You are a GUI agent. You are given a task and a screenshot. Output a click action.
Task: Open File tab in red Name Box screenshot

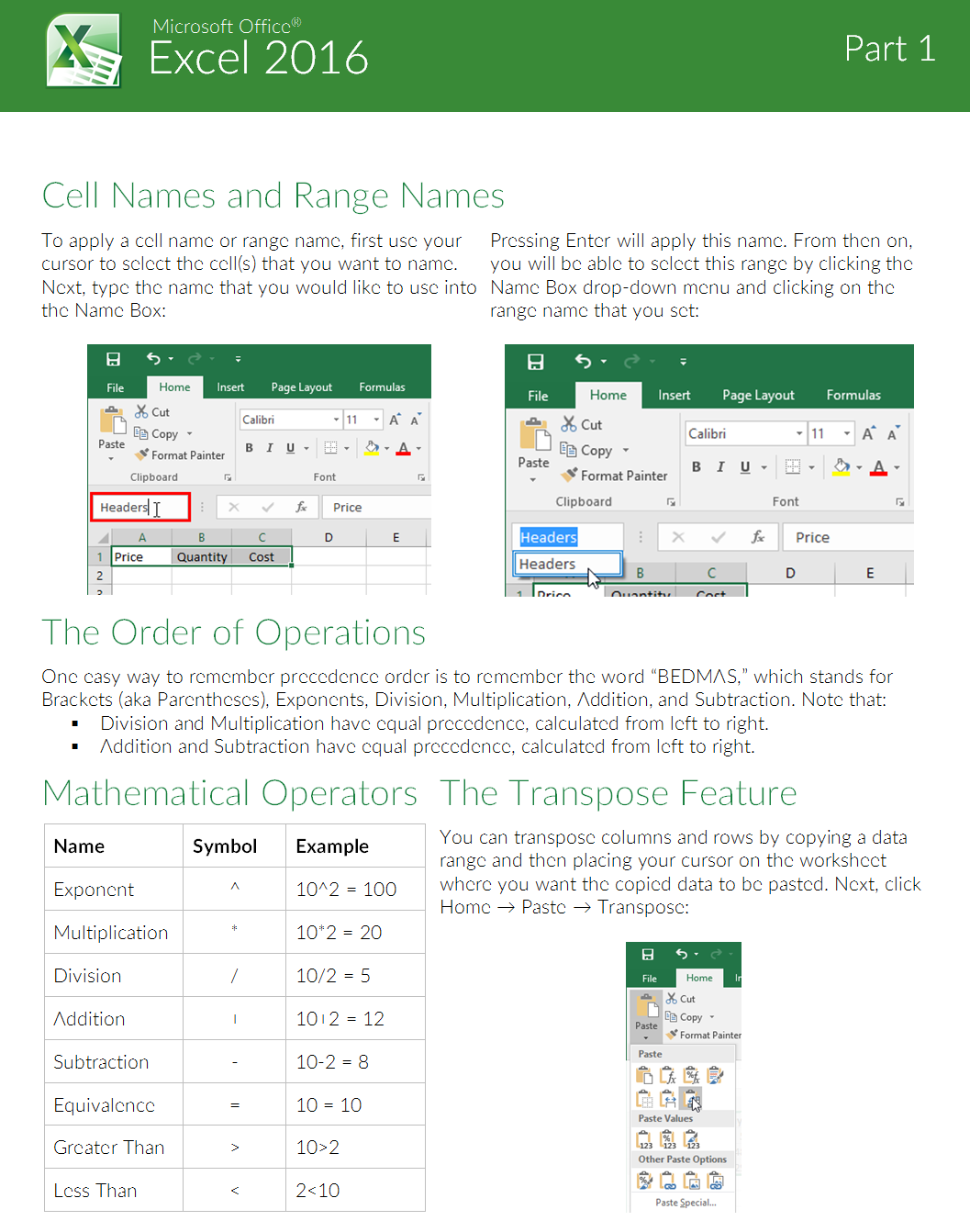click(x=116, y=387)
